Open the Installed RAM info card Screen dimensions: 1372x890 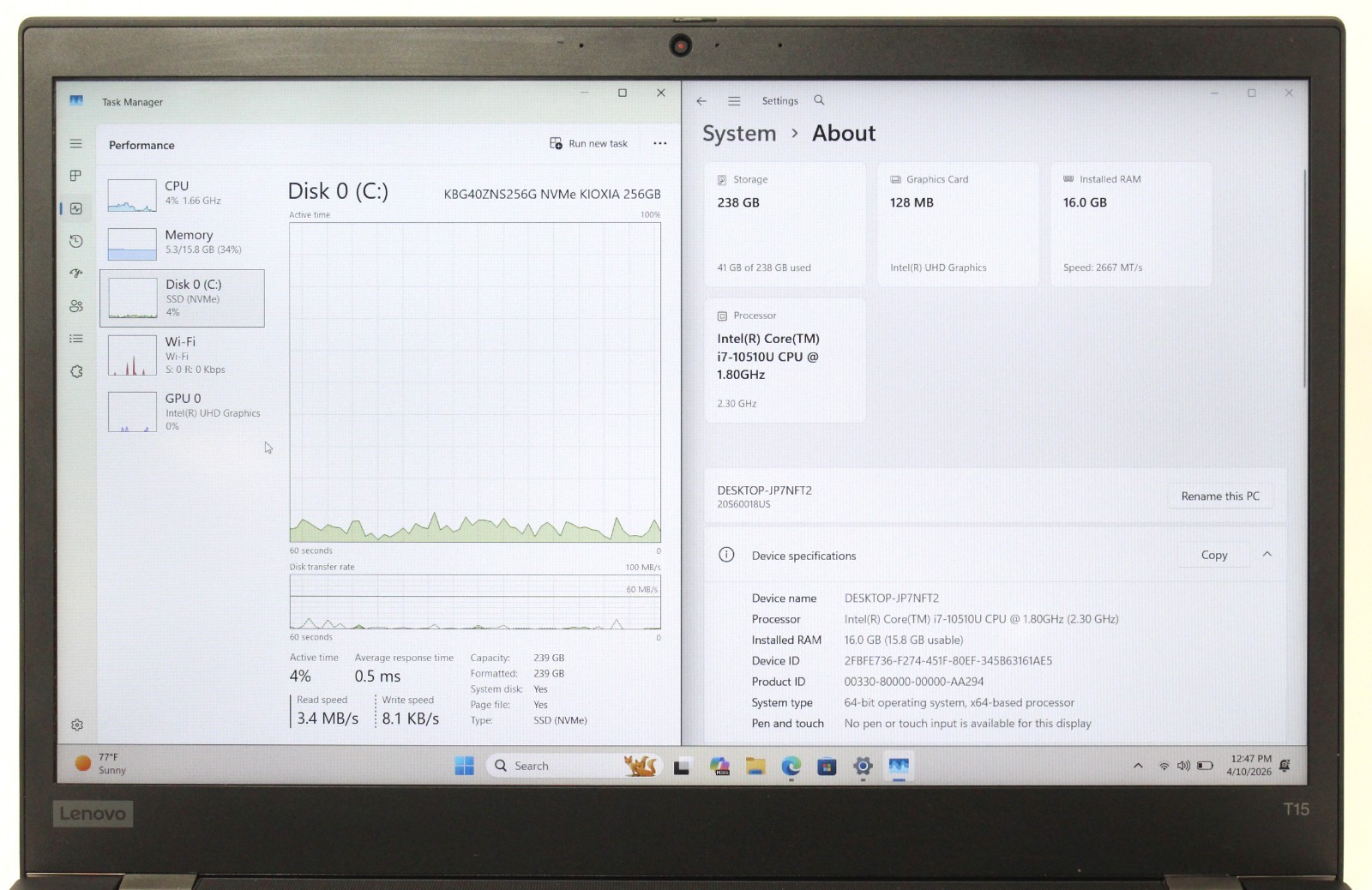coord(1131,225)
